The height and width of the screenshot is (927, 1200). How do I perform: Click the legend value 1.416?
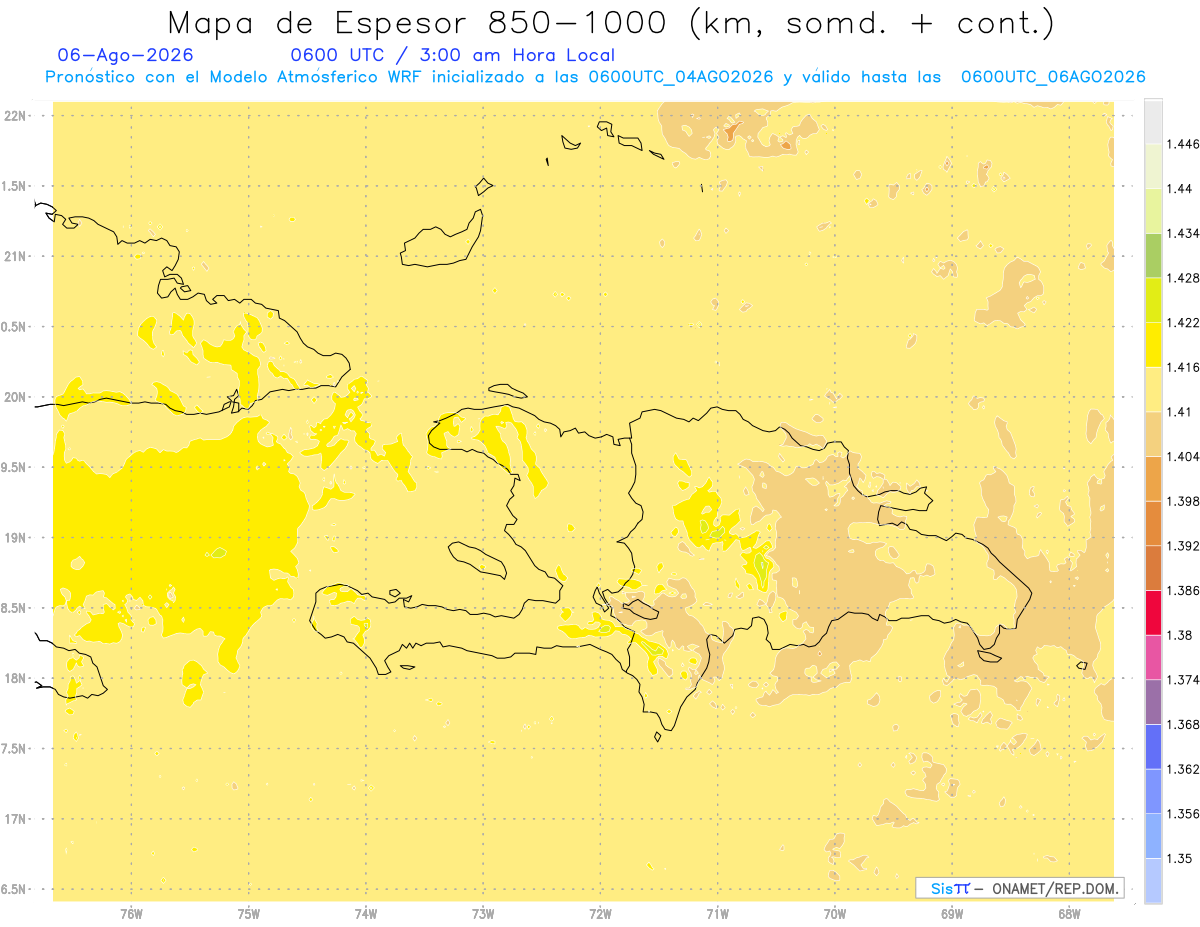[1183, 367]
